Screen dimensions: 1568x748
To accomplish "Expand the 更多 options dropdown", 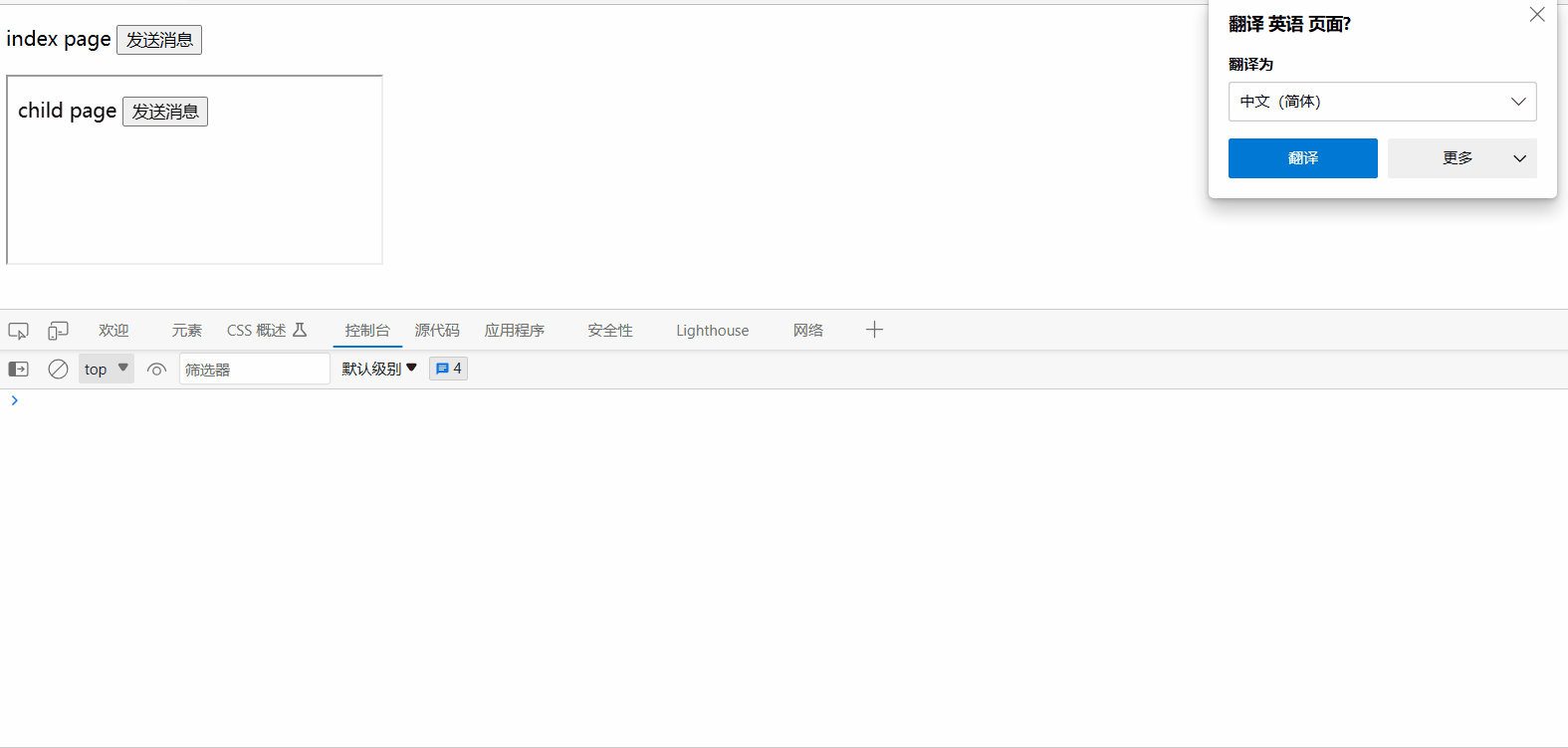I will click(x=1461, y=158).
